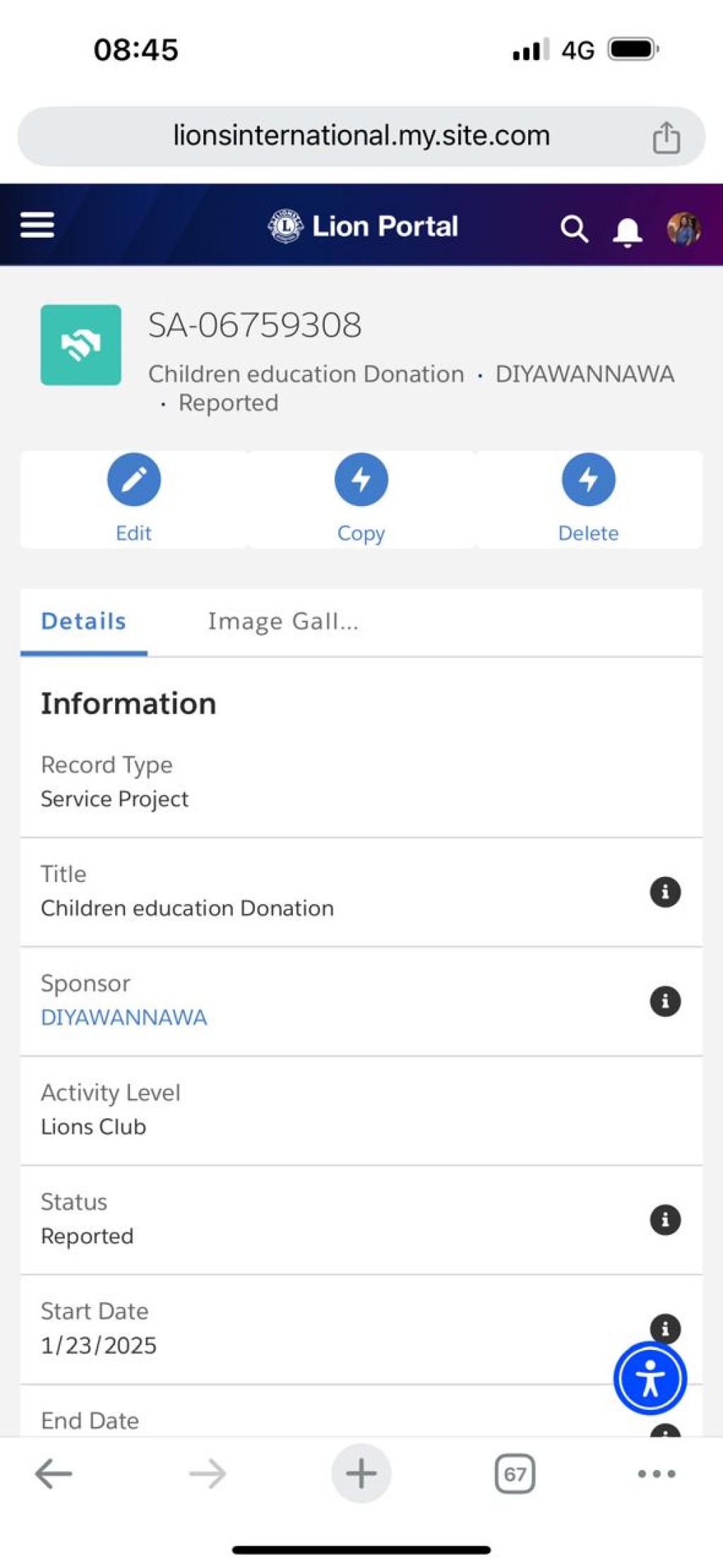Open the user profile avatar
Screen dimensions: 723x1568
(683, 229)
